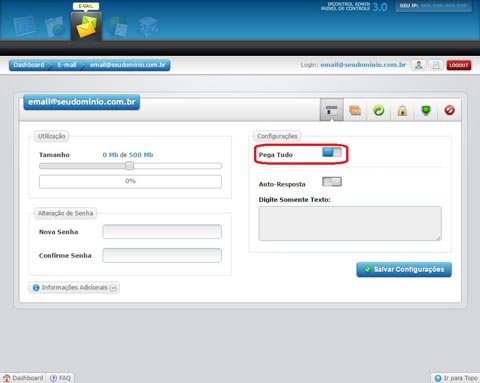
Task: Click the 0% usage progress bar
Action: pyautogui.click(x=130, y=182)
